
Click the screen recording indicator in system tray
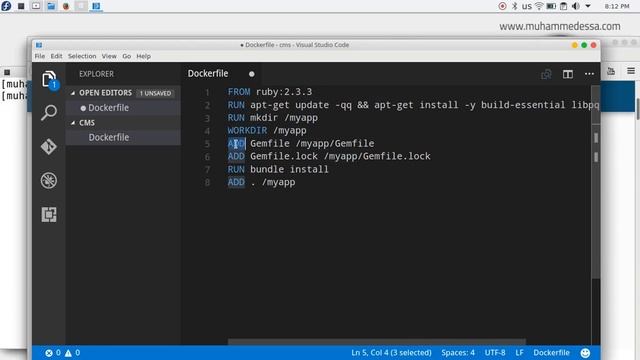coord(502,6)
